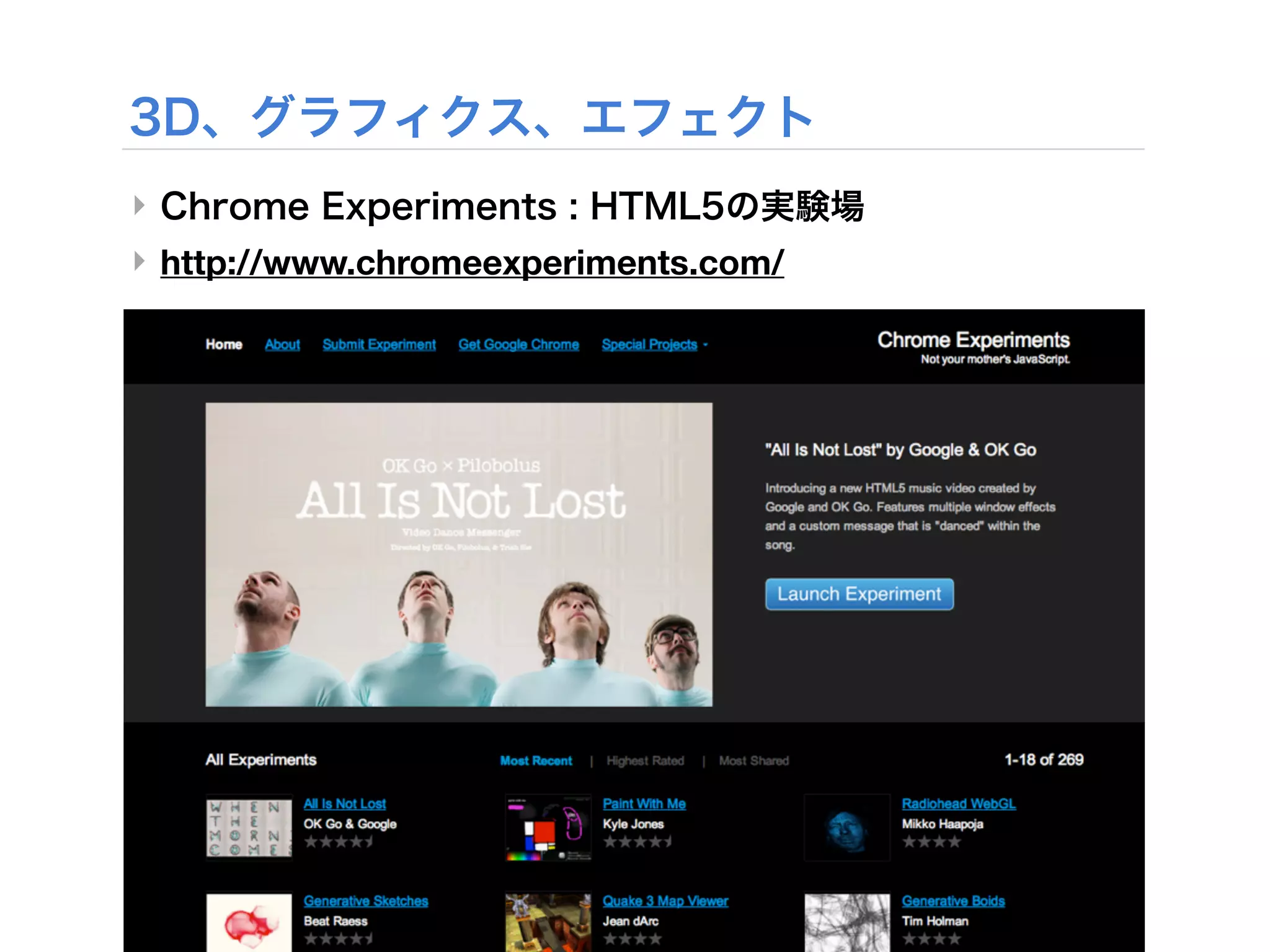This screenshot has height=952, width=1270.
Task: Click the author name 'Jean dArc'
Action: [x=631, y=921]
